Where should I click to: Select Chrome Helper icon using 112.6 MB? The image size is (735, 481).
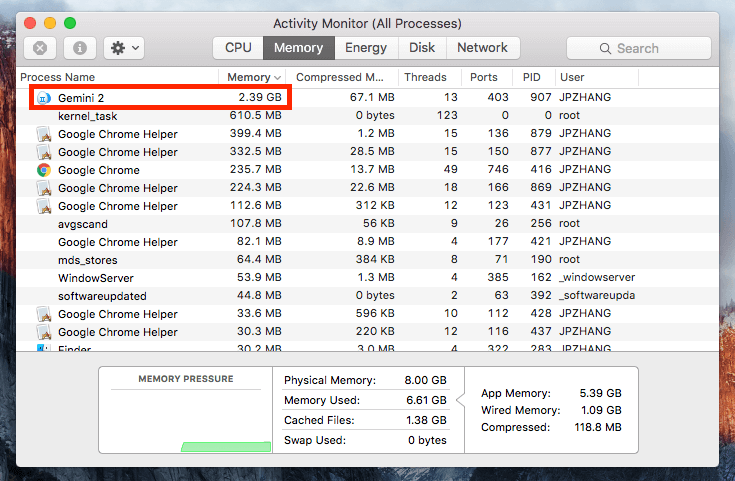click(x=44, y=206)
